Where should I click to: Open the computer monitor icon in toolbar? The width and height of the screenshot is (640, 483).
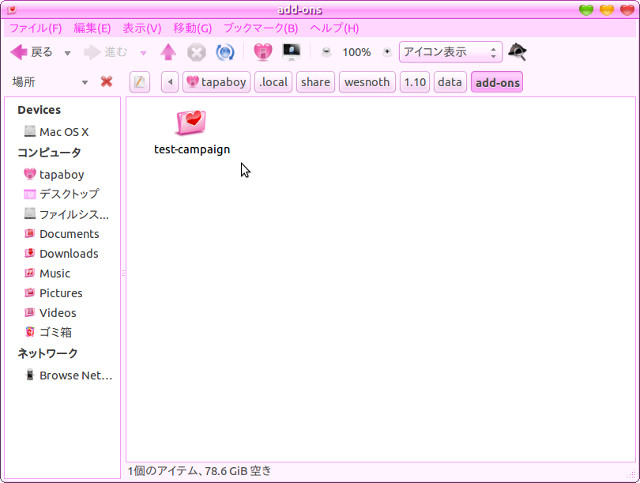[291, 52]
